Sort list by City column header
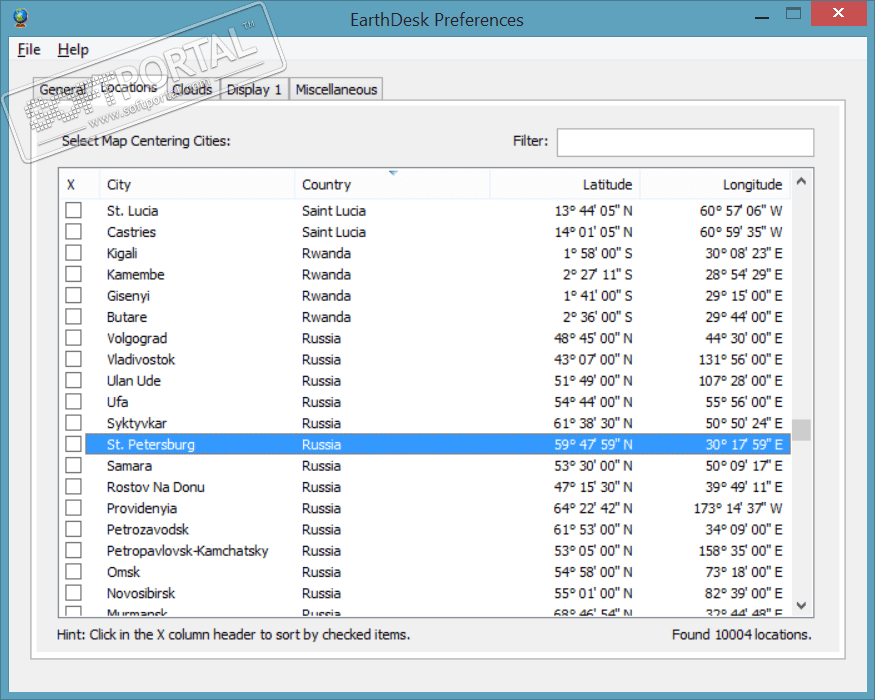 (x=197, y=184)
